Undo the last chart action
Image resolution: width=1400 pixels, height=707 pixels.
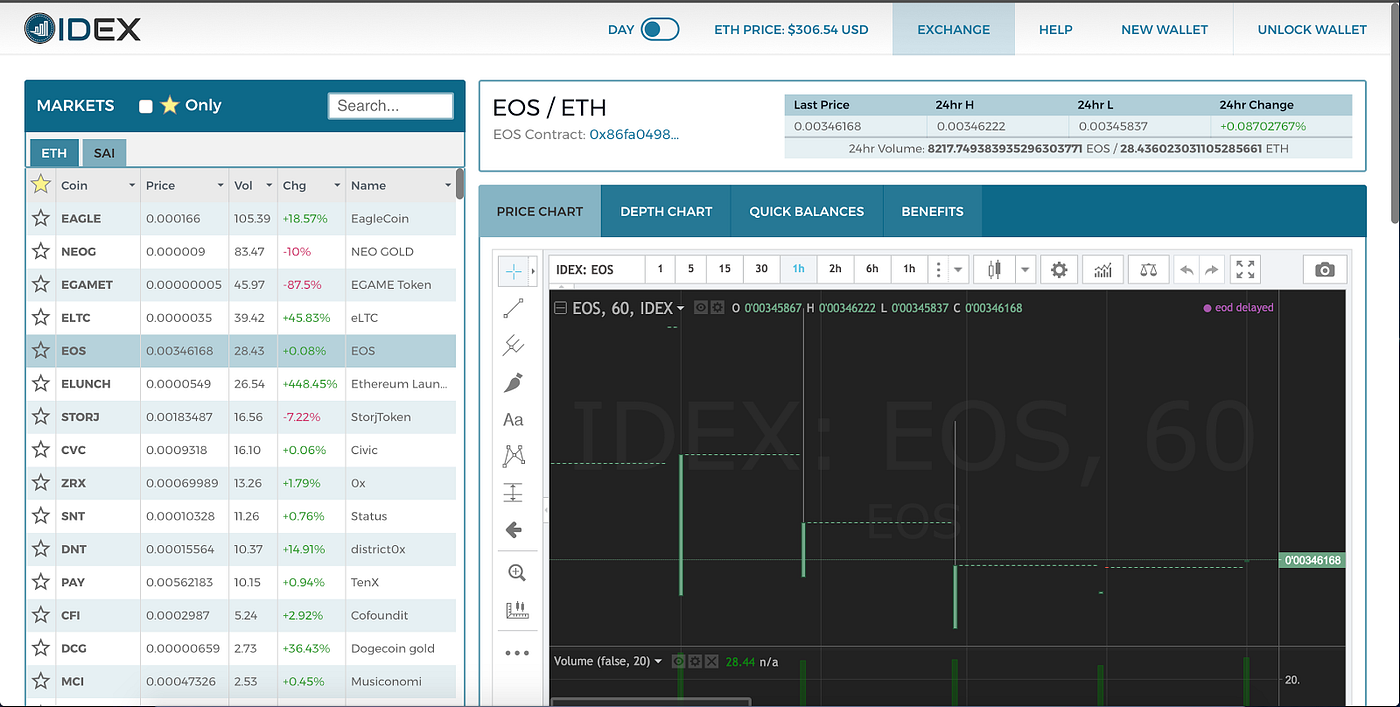pos(1187,269)
